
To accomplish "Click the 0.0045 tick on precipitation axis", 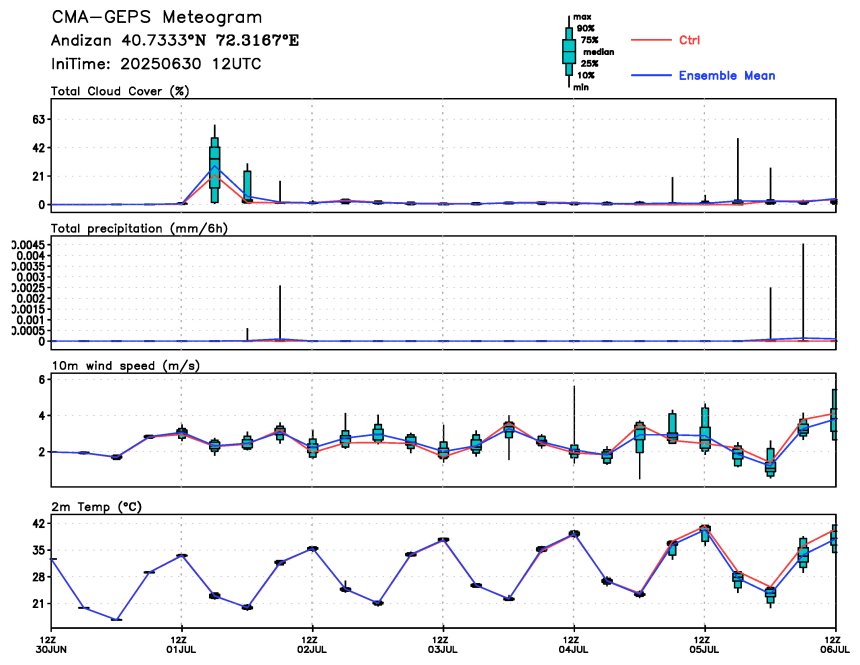I will tap(30, 245).
